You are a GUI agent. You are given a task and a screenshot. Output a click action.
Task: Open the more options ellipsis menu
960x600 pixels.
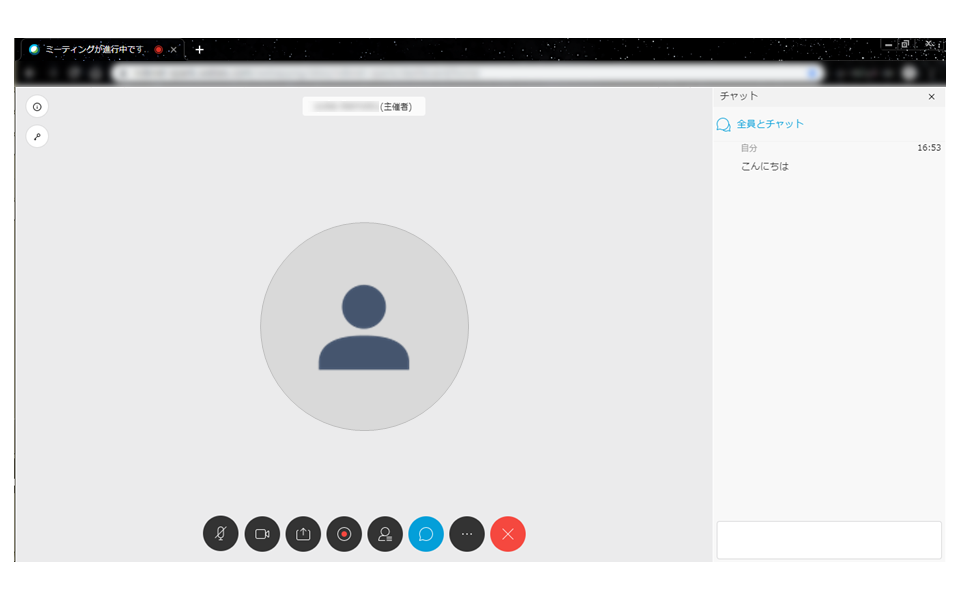click(467, 534)
